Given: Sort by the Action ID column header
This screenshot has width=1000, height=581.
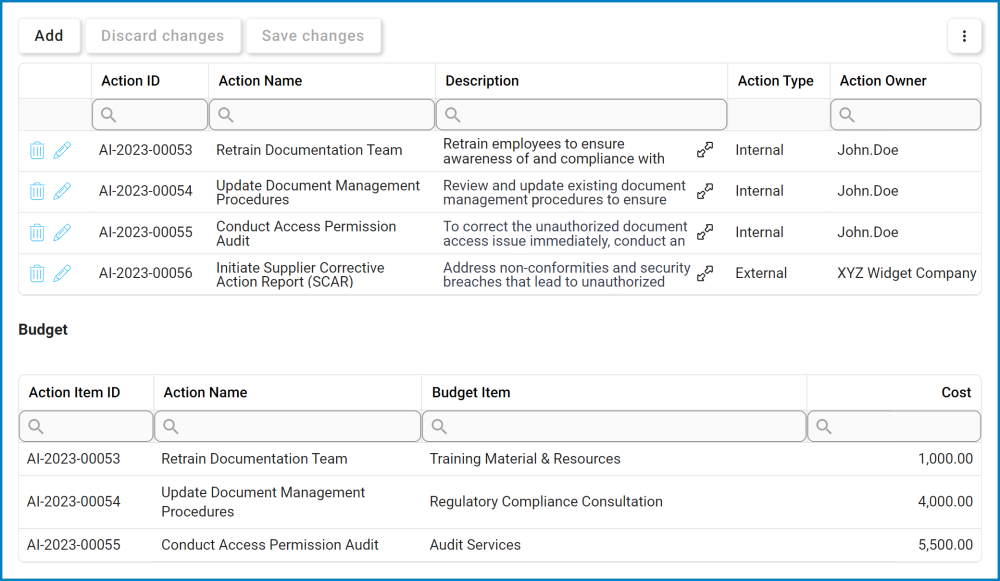Looking at the screenshot, I should click(130, 81).
